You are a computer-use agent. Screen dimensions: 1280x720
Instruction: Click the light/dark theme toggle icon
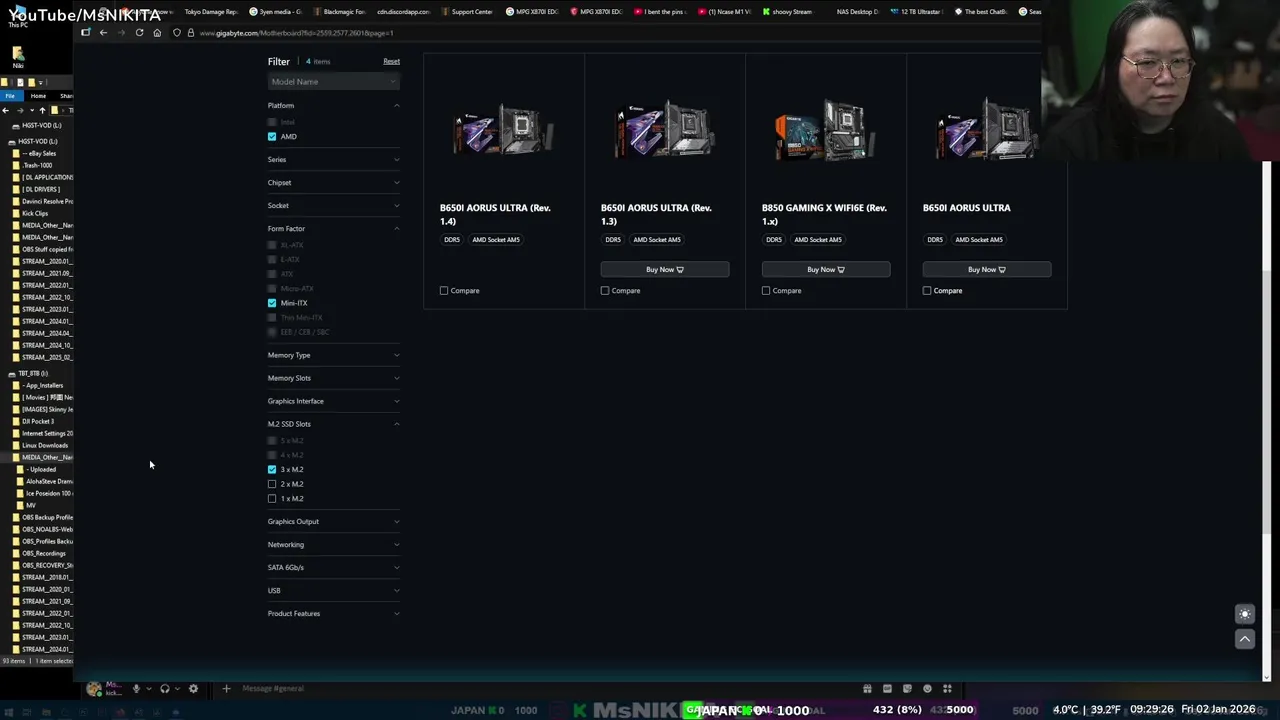pyautogui.click(x=1245, y=614)
